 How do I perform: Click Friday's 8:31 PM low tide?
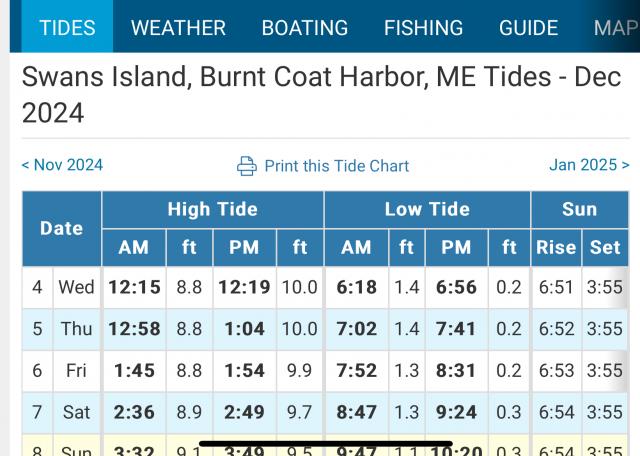[456, 370]
